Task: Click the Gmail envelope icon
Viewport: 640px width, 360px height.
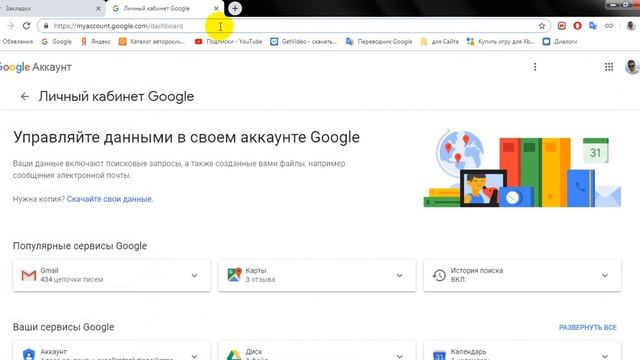Action: (x=29, y=276)
